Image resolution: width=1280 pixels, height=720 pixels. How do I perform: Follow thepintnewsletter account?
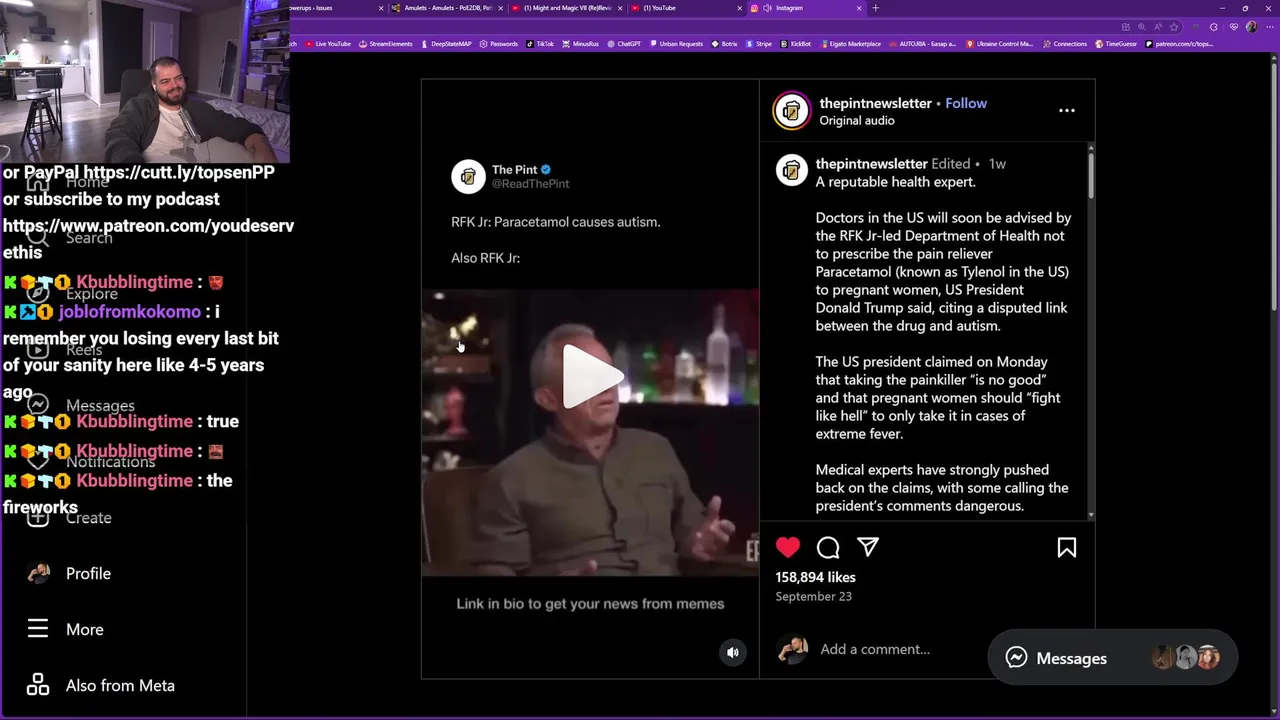(x=966, y=103)
